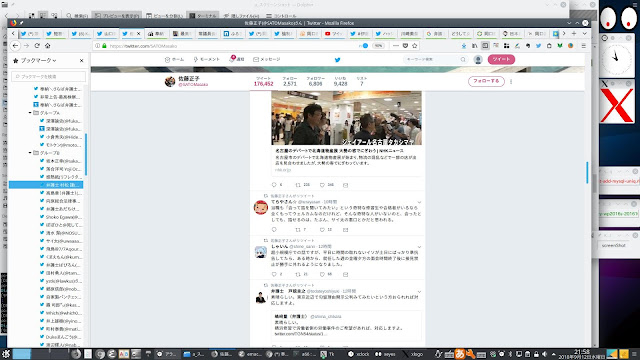The height and width of the screenshot is (360, 640).
Task: Reply to the NHK news tweet
Action: pos(274,185)
